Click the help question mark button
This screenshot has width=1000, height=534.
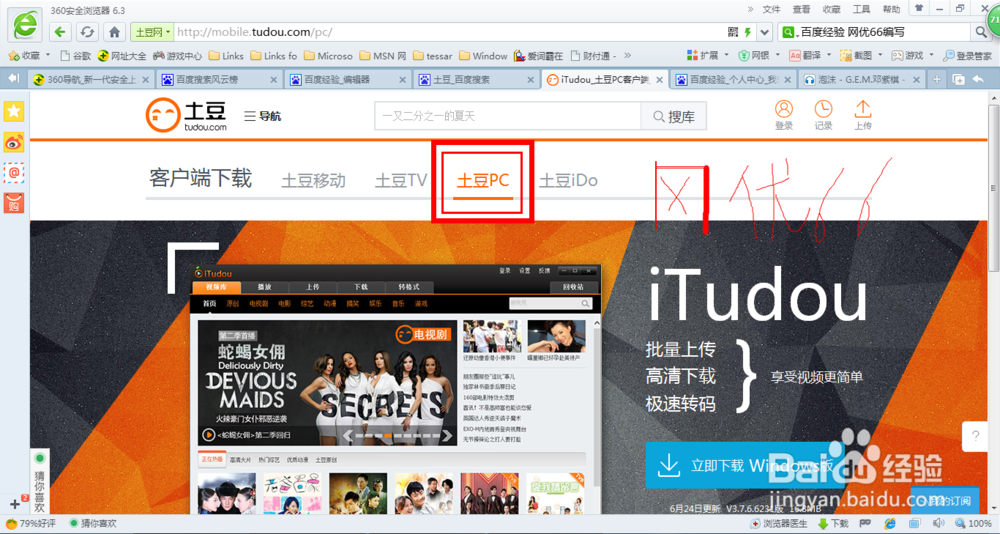[975, 437]
